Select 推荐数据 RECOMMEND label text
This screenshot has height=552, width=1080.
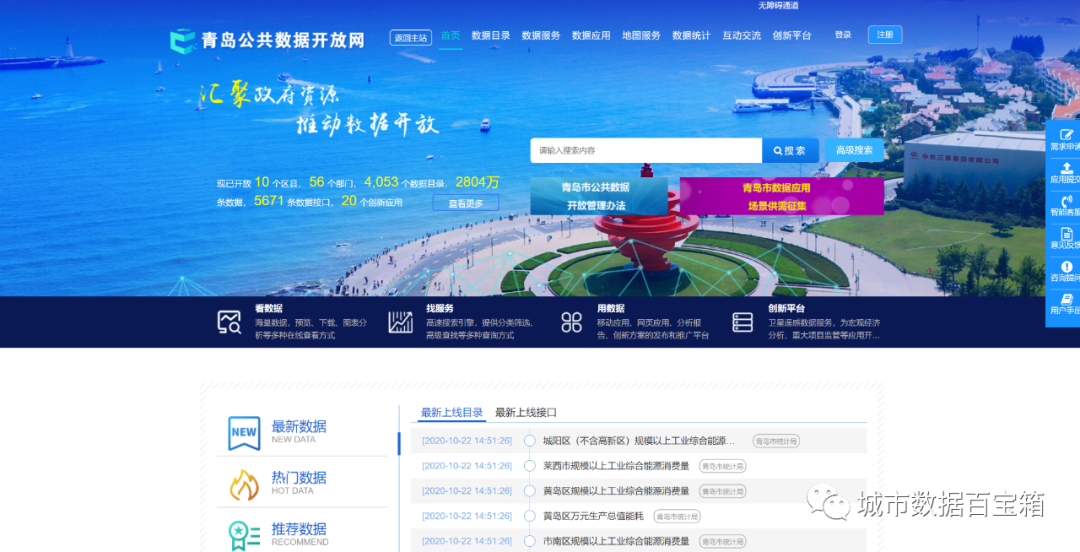pyautogui.click(x=300, y=534)
